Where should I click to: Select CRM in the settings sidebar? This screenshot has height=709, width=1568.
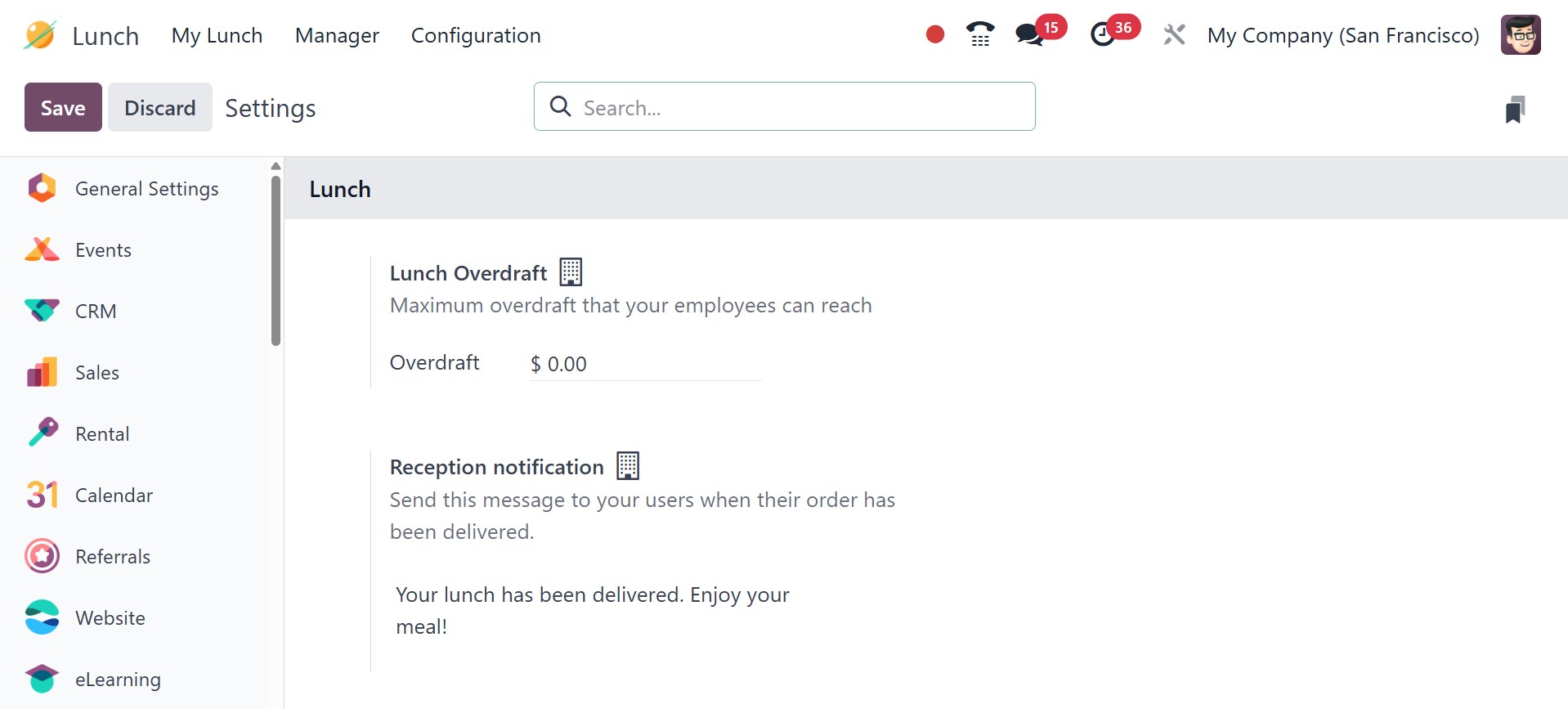(x=96, y=312)
